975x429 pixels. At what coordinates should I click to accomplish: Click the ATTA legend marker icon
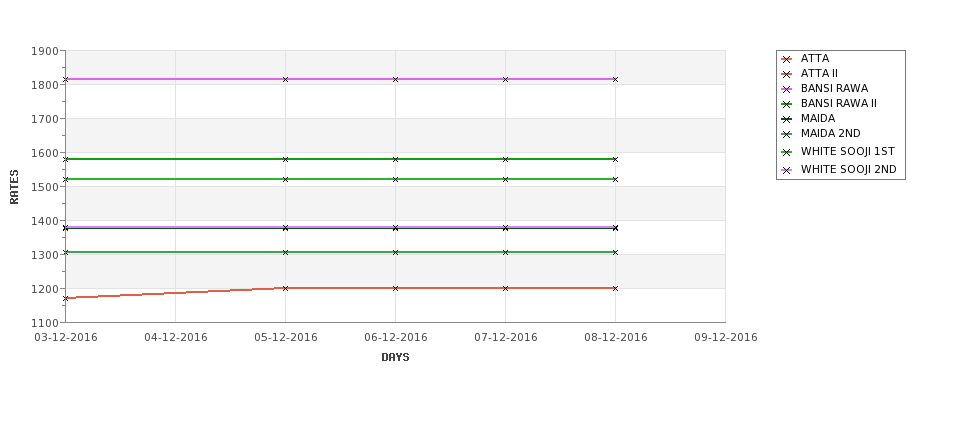[786, 59]
